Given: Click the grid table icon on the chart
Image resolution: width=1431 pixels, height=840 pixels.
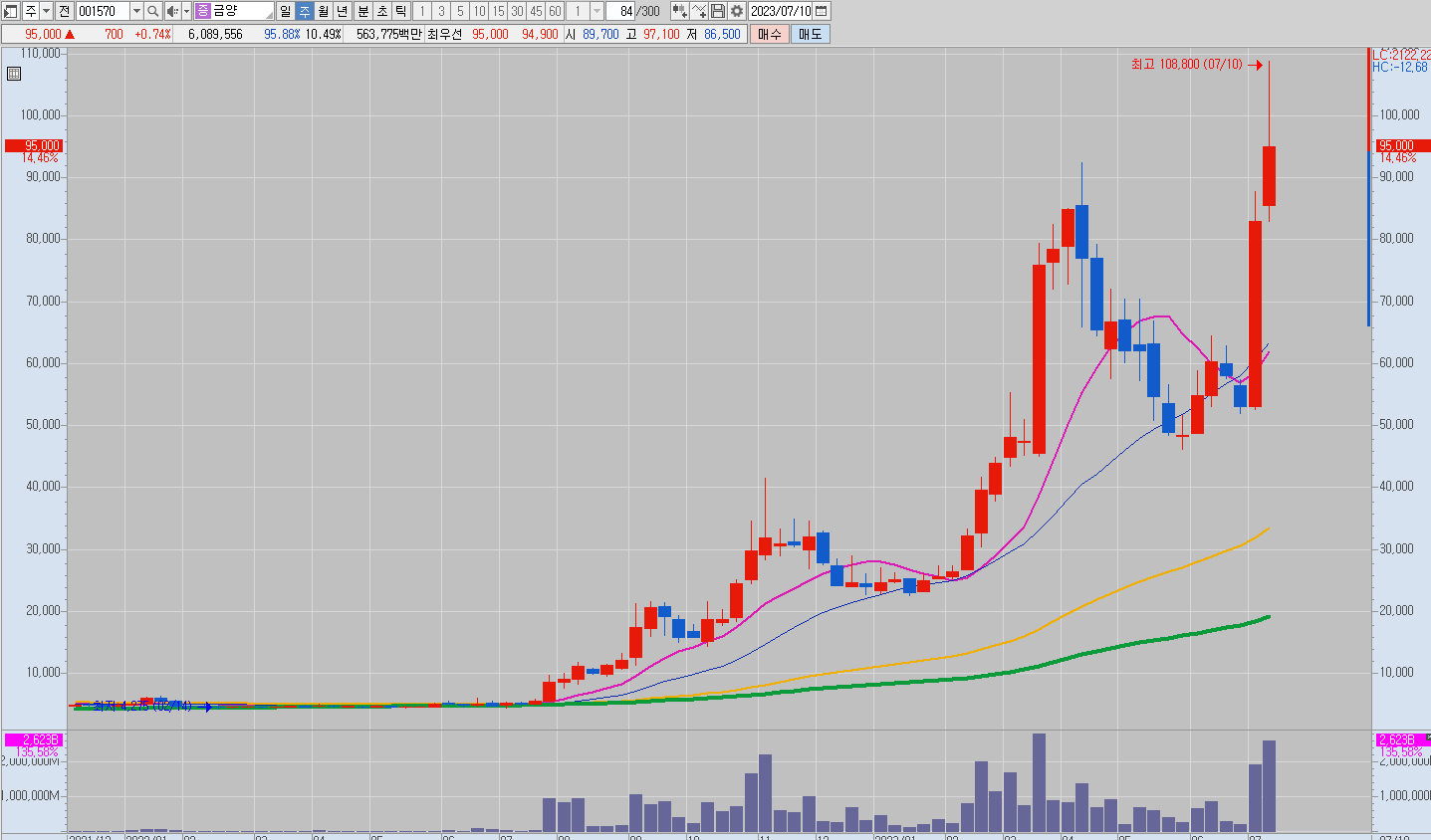Looking at the screenshot, I should pos(14,74).
